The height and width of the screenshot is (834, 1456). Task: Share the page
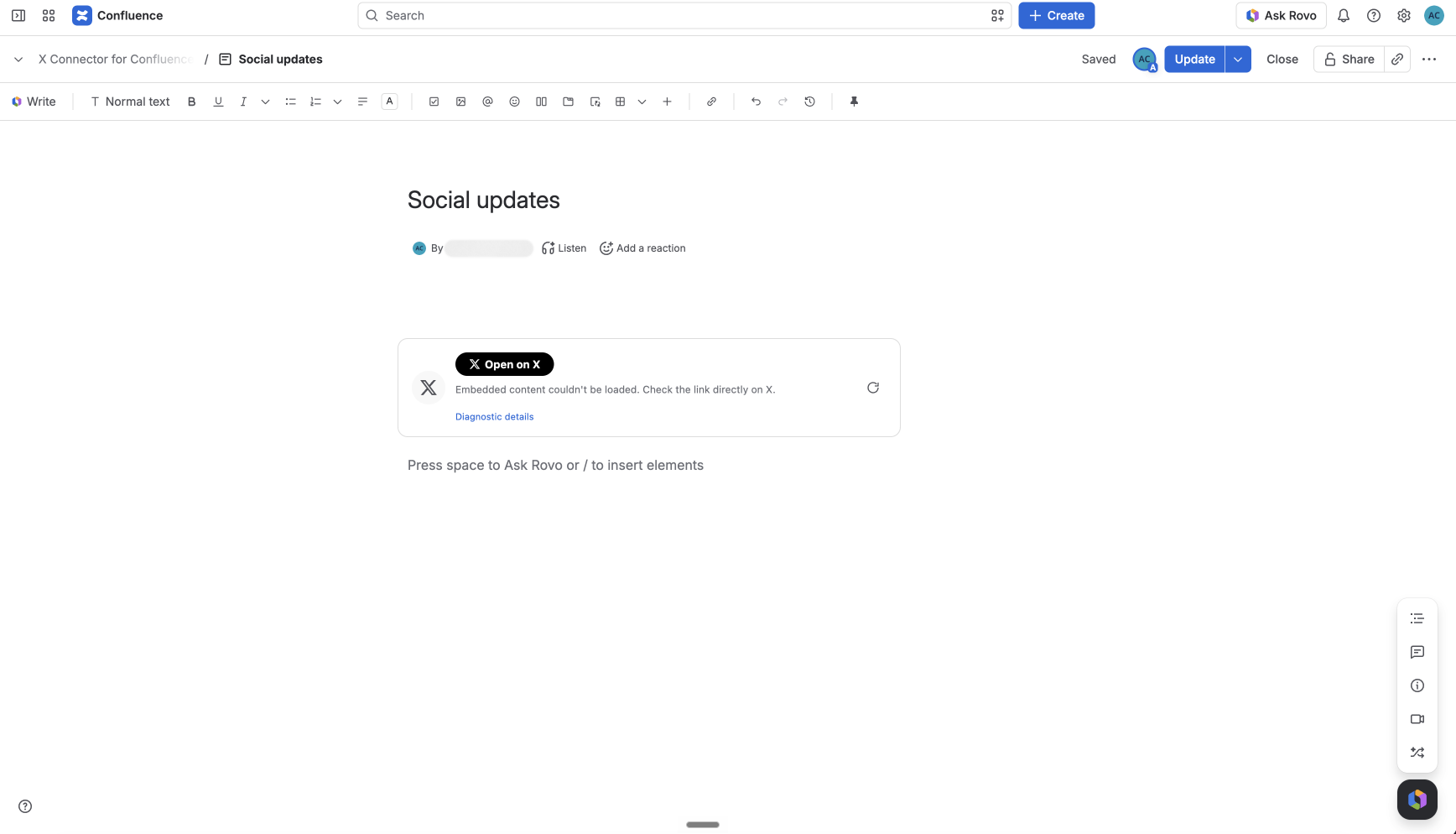click(1349, 59)
